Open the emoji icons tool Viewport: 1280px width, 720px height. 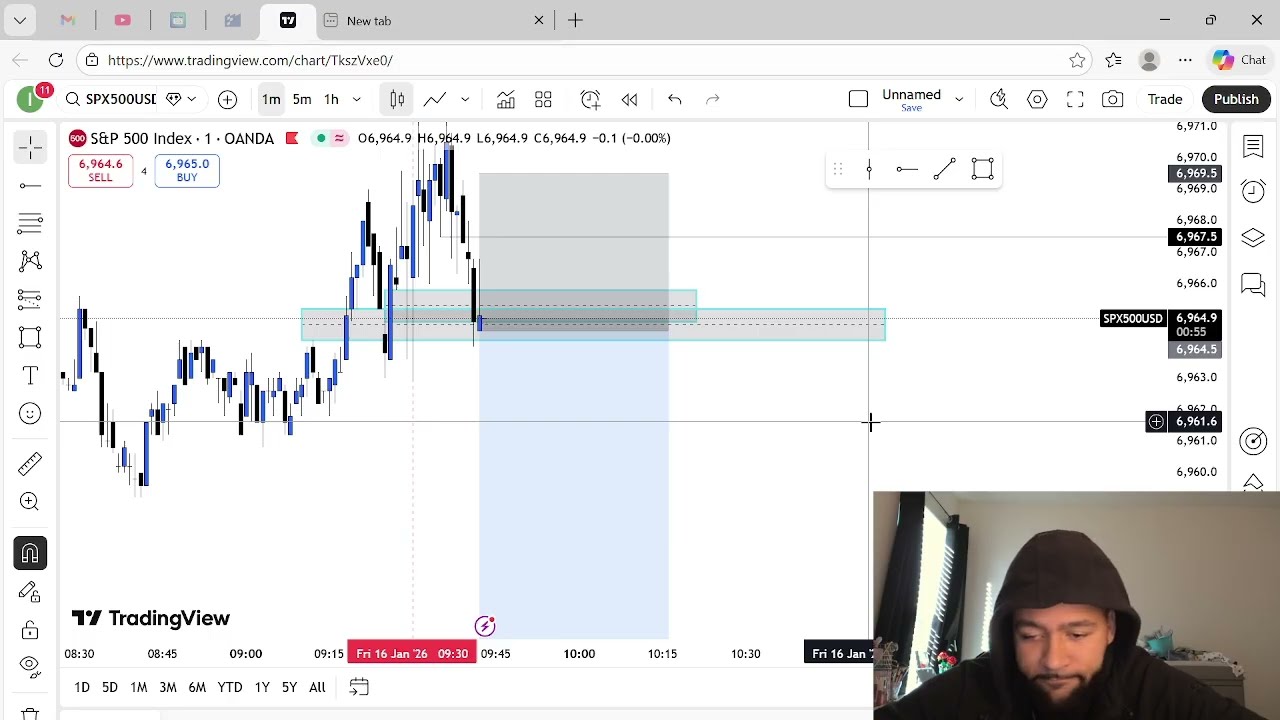pos(30,414)
